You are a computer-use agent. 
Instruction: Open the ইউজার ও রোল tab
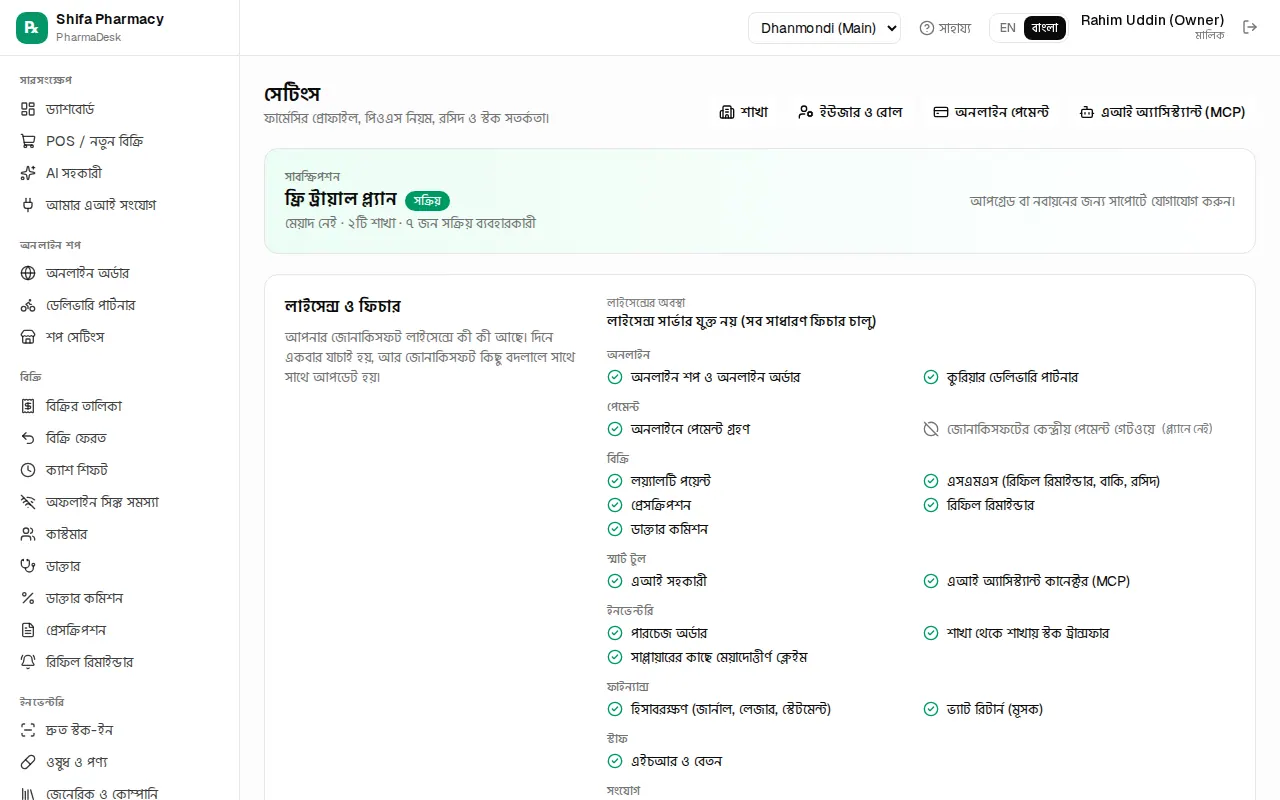point(850,112)
